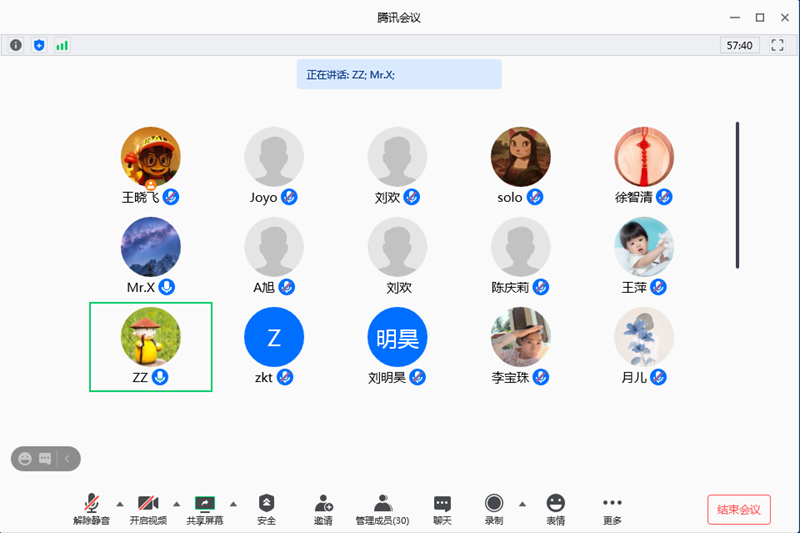Open 管理成员 (Manage Members) panel
The width and height of the screenshot is (800, 533).
coord(382,508)
